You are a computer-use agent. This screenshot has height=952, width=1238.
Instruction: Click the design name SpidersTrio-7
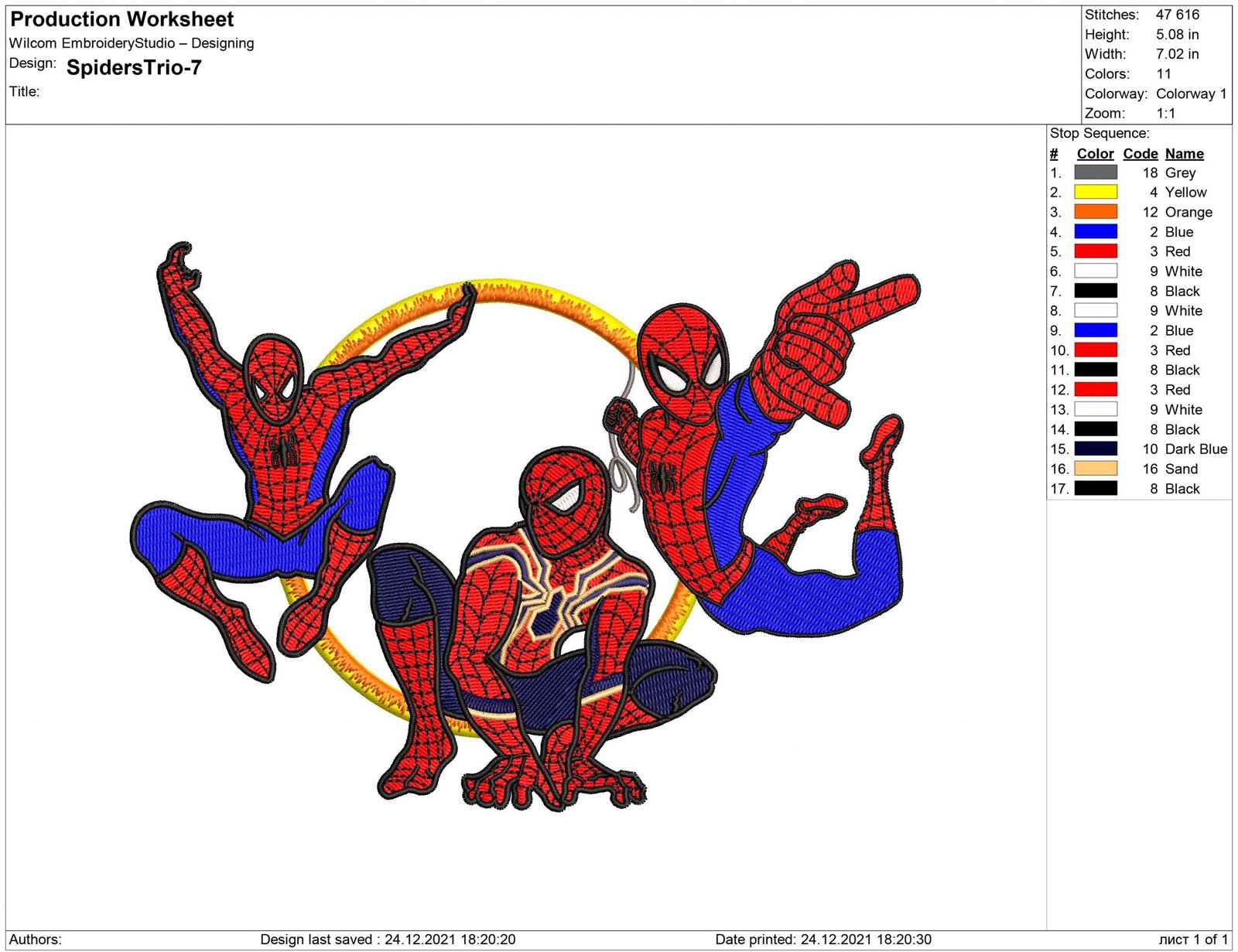(x=133, y=69)
